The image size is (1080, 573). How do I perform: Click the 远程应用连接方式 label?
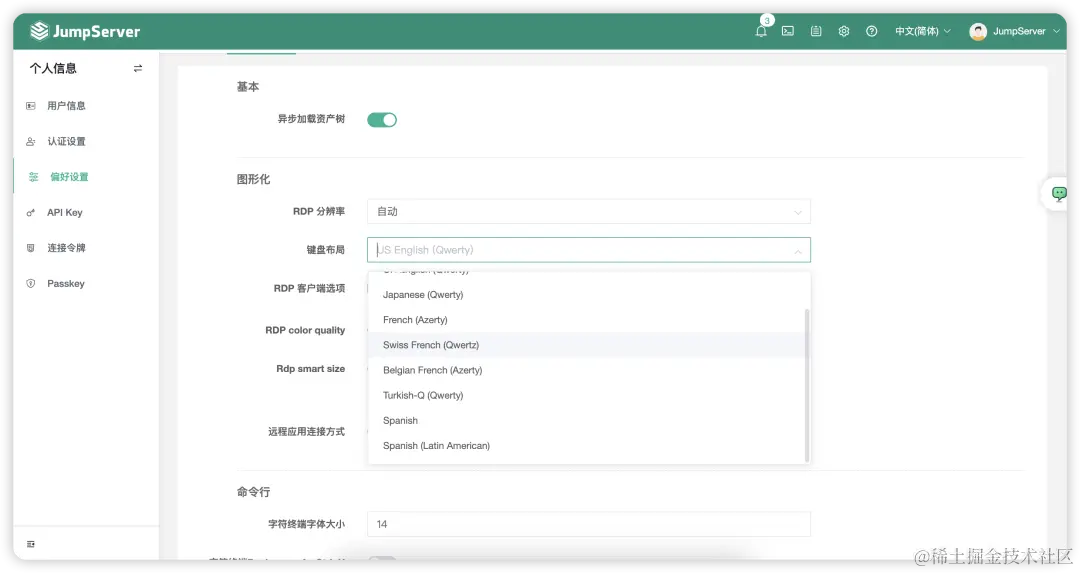coord(307,432)
